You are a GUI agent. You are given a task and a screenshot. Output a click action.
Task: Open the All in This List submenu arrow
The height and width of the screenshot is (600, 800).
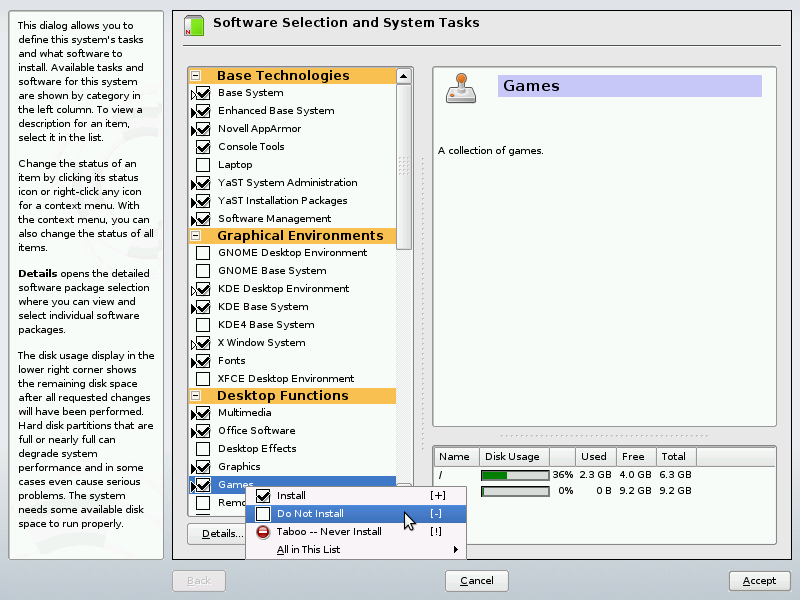(456, 549)
